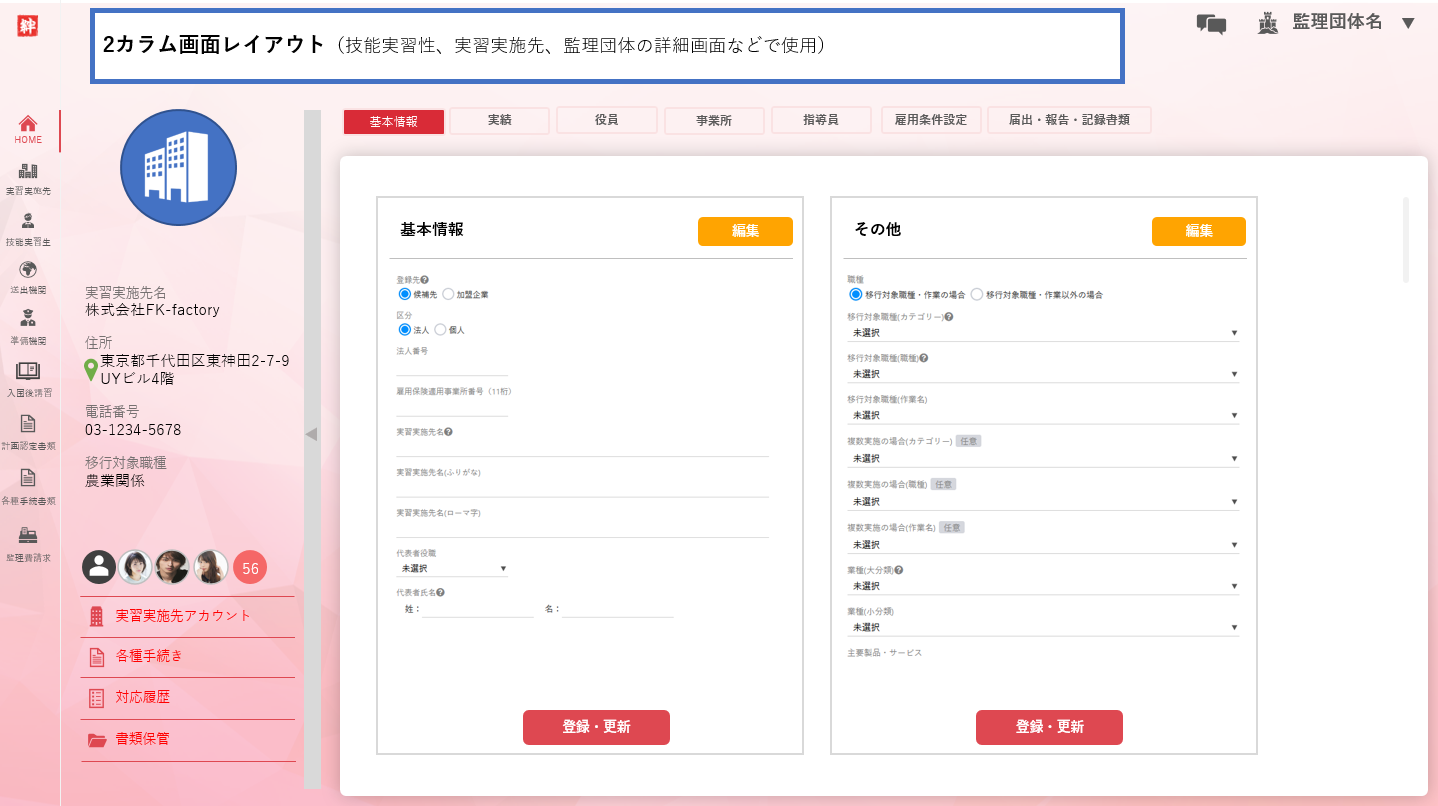Open the 業種(大分類) dropdown

1043,586
